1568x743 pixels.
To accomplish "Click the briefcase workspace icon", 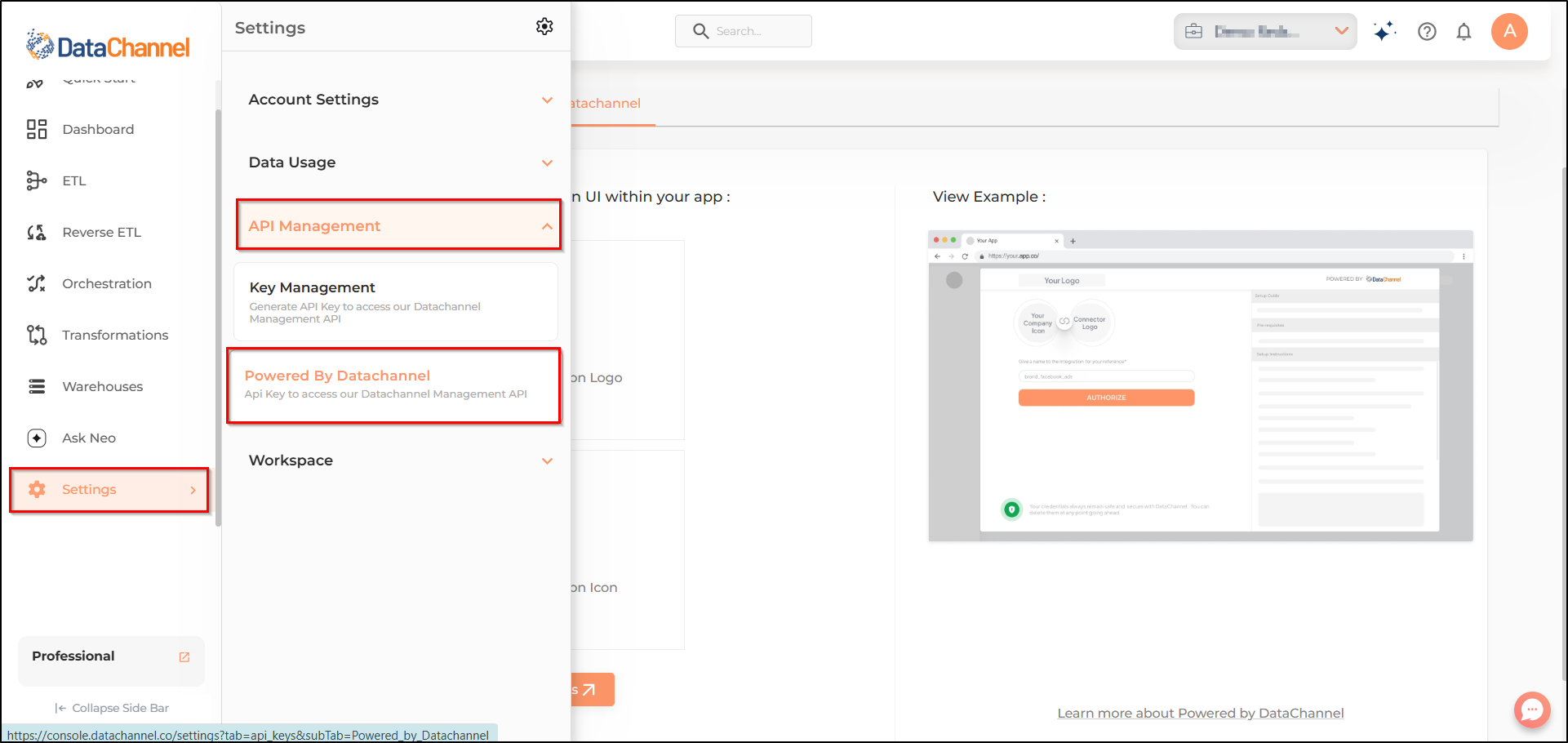I will coord(1193,31).
